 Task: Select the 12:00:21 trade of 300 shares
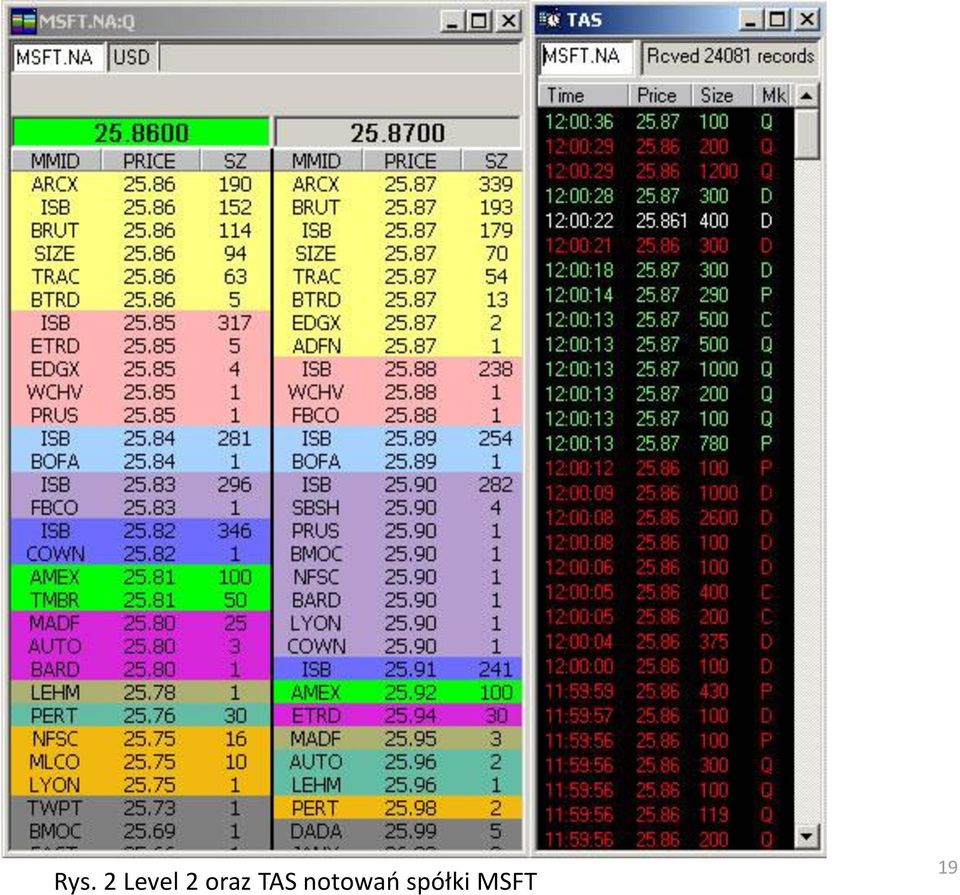[x=666, y=245]
